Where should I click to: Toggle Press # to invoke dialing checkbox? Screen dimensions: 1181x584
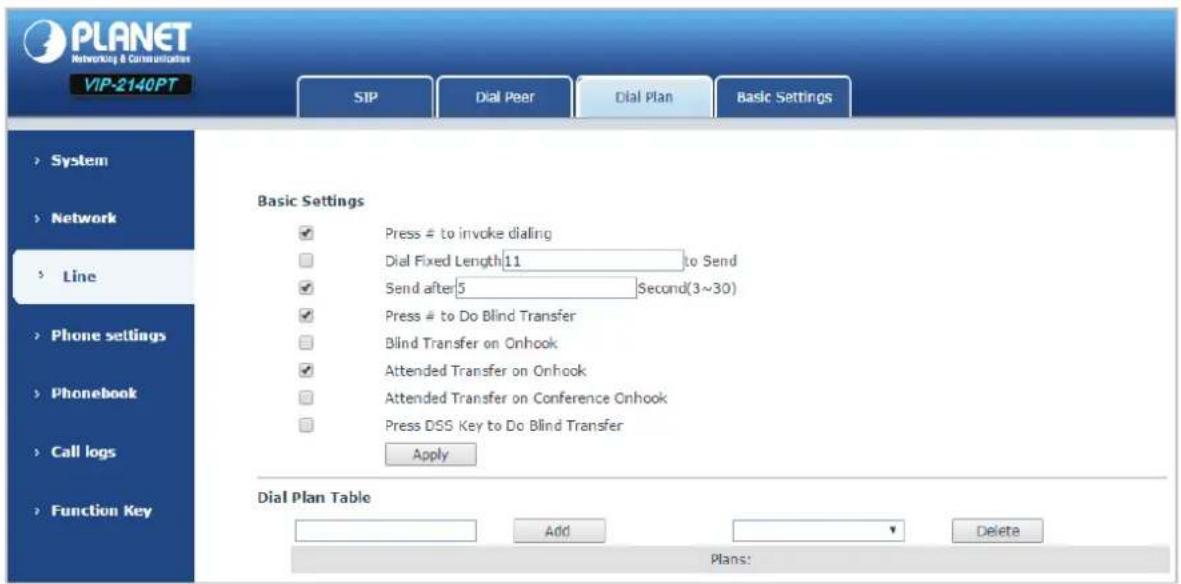(x=306, y=234)
